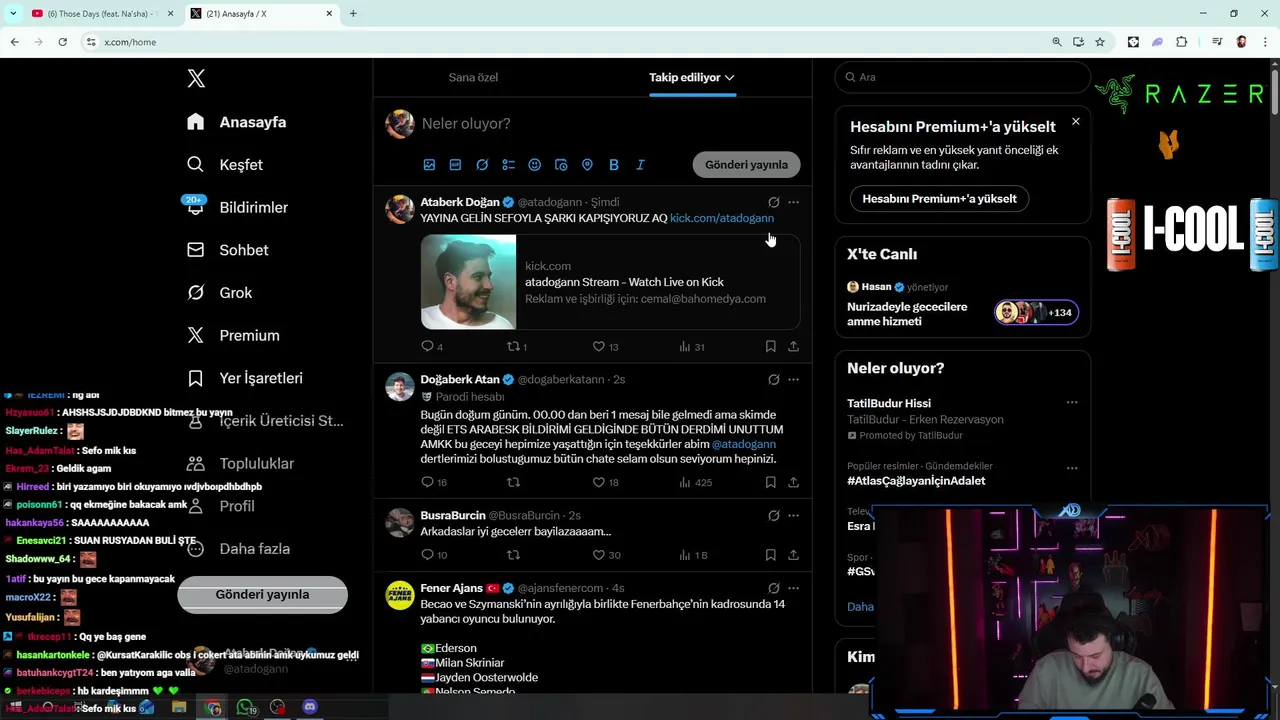Add a GIF to post
This screenshot has width=1280, height=720.
pyautogui.click(x=455, y=165)
